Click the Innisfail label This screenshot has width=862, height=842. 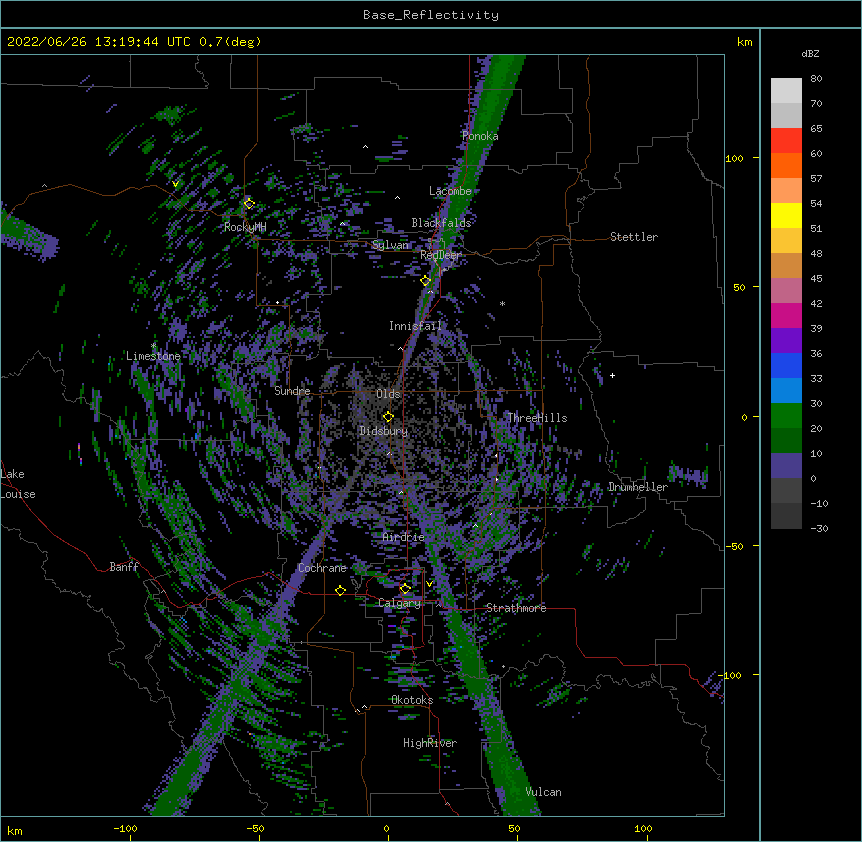tap(415, 326)
